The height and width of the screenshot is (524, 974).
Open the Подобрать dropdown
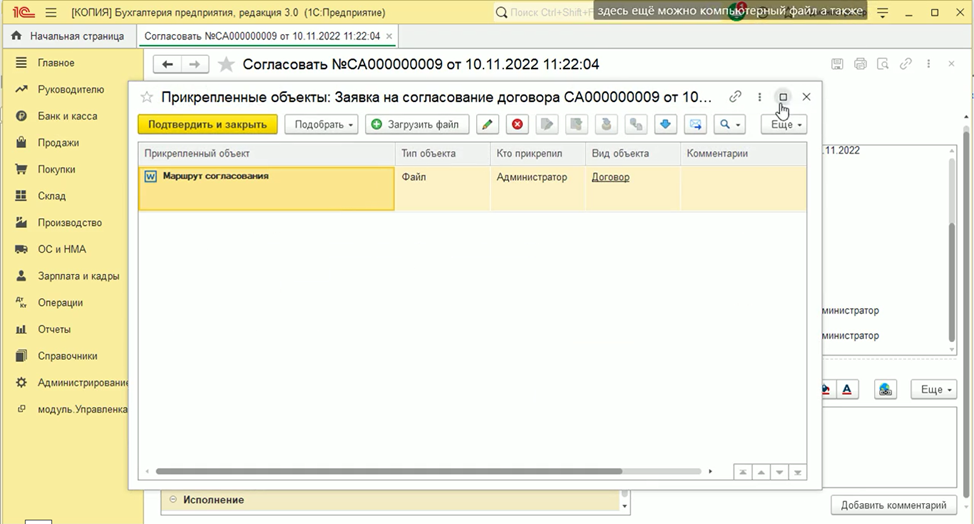tap(321, 124)
